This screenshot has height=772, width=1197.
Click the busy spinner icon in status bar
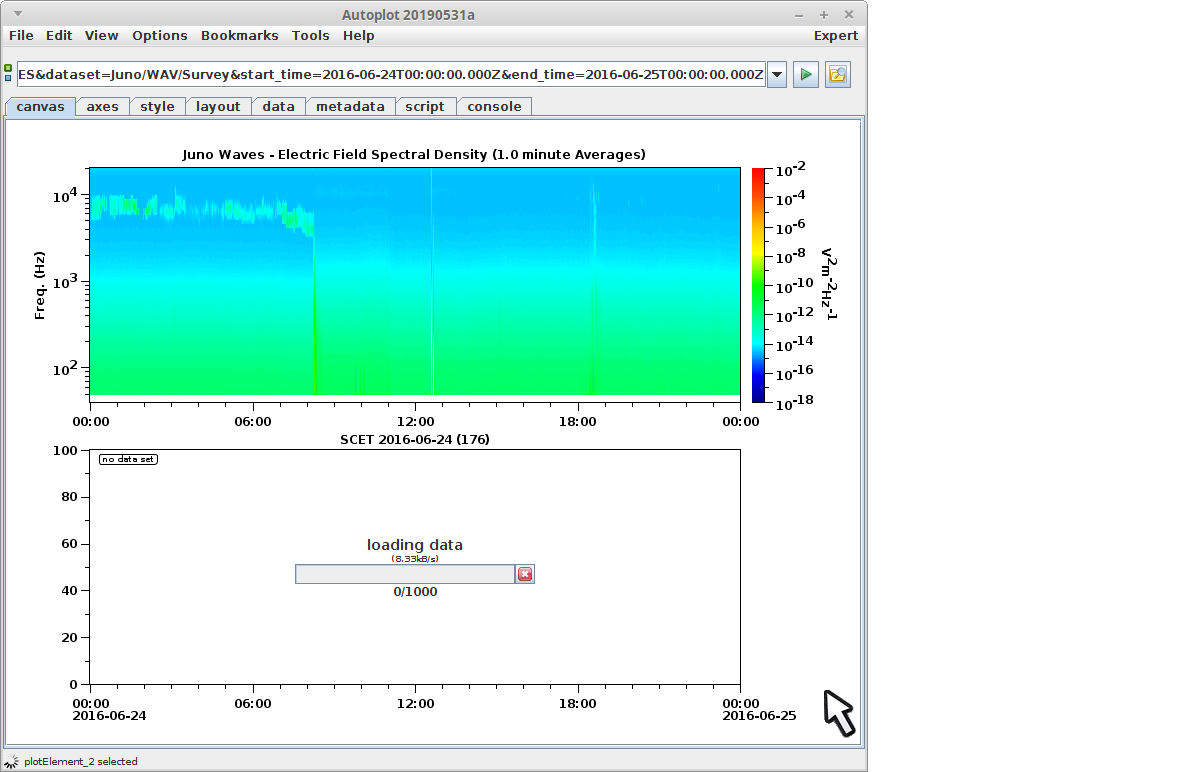tap(11, 761)
